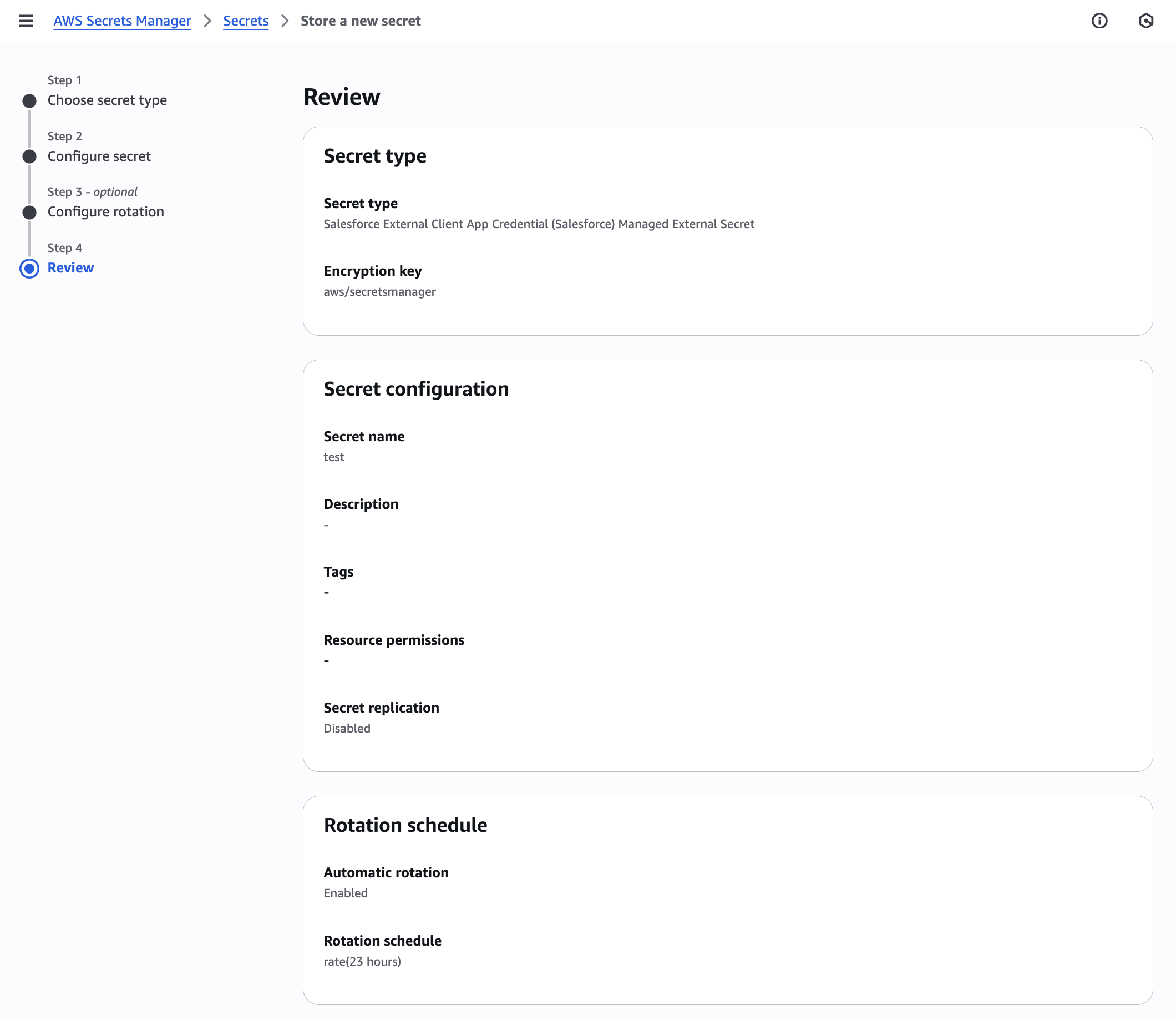
Task: Click the chevron after Secrets breadcrumb
Action: click(x=285, y=21)
